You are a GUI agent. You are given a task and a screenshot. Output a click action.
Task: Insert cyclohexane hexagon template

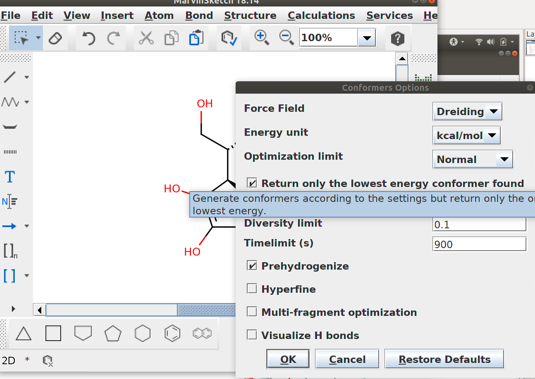click(x=143, y=333)
